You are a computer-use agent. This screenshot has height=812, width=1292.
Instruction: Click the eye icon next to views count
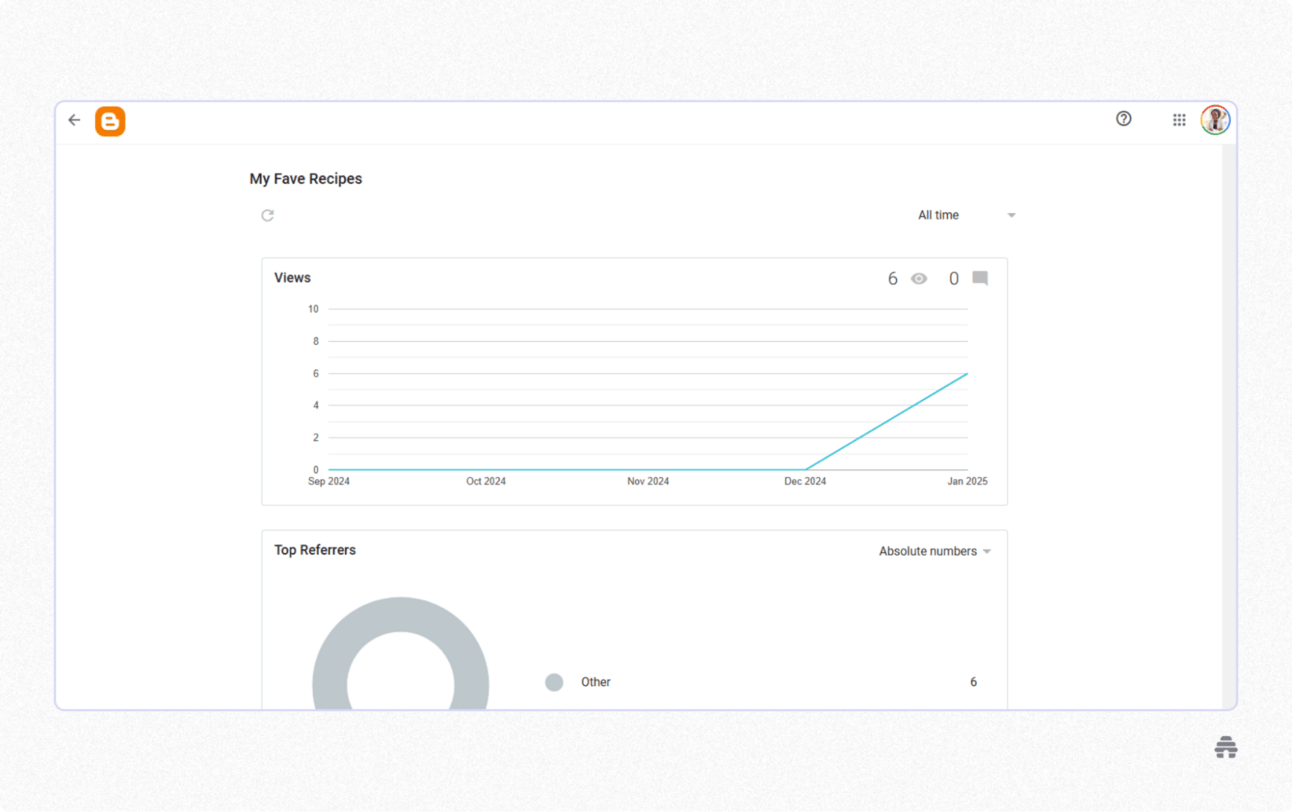tap(919, 278)
